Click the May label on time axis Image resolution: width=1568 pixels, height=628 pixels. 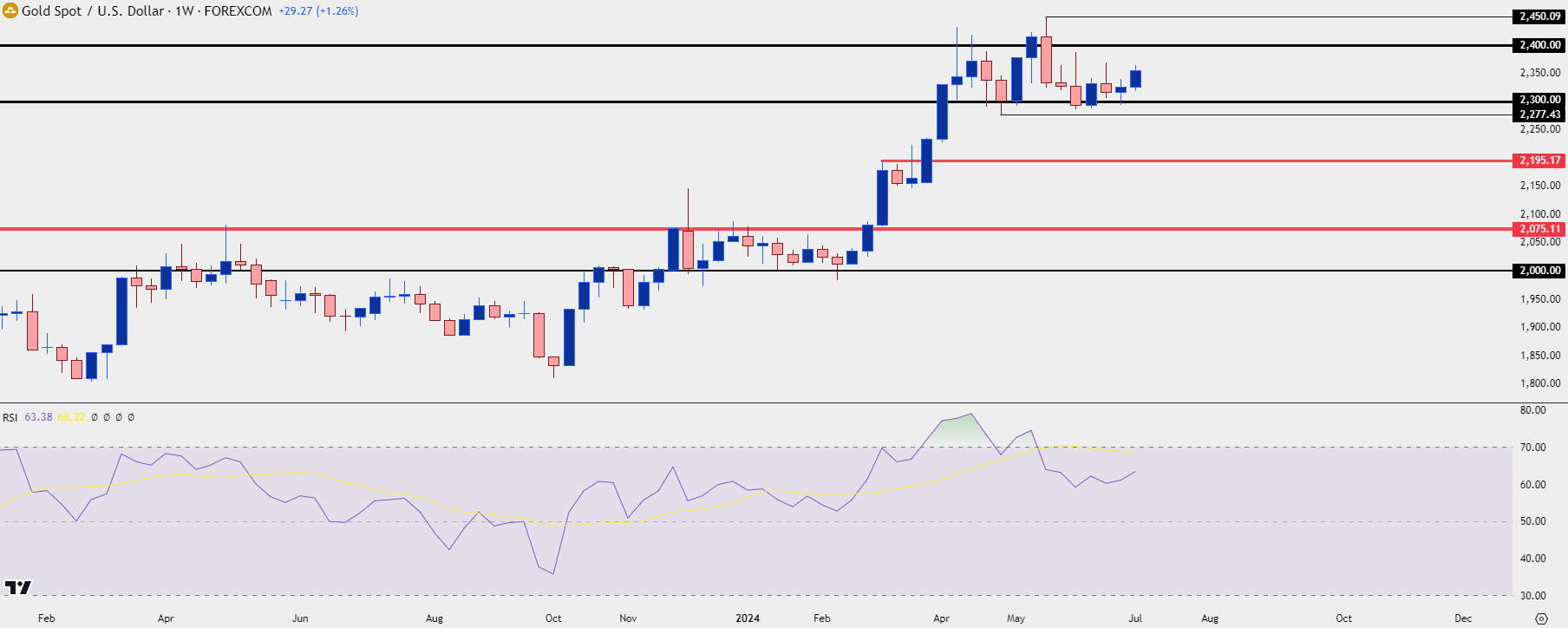point(1016,618)
